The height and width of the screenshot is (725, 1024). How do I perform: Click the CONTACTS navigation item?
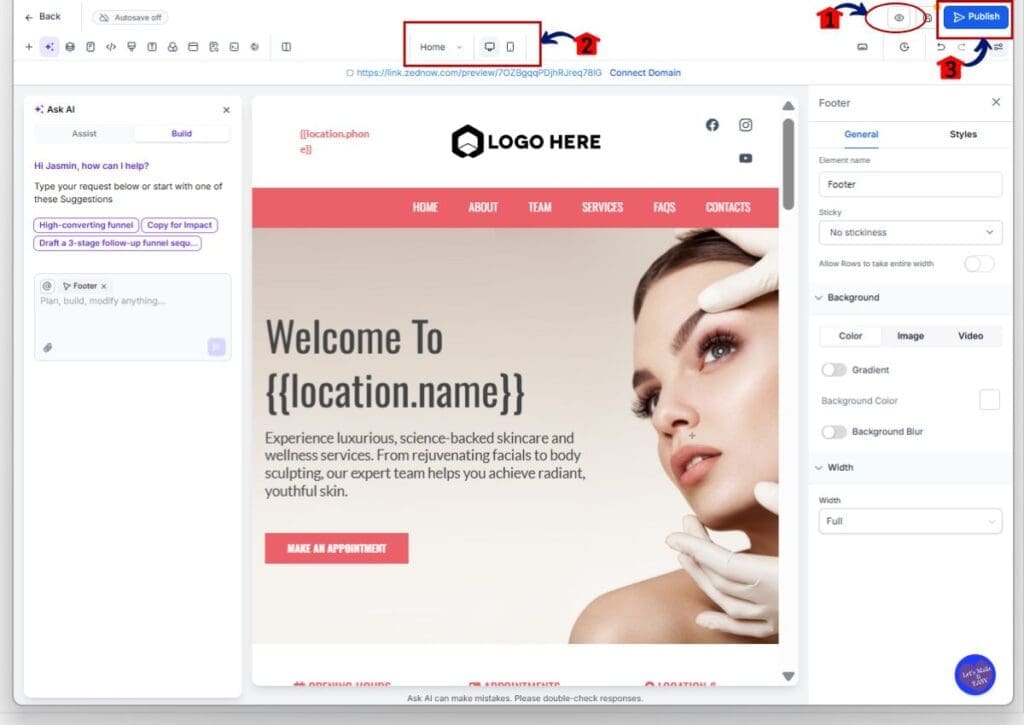(728, 207)
